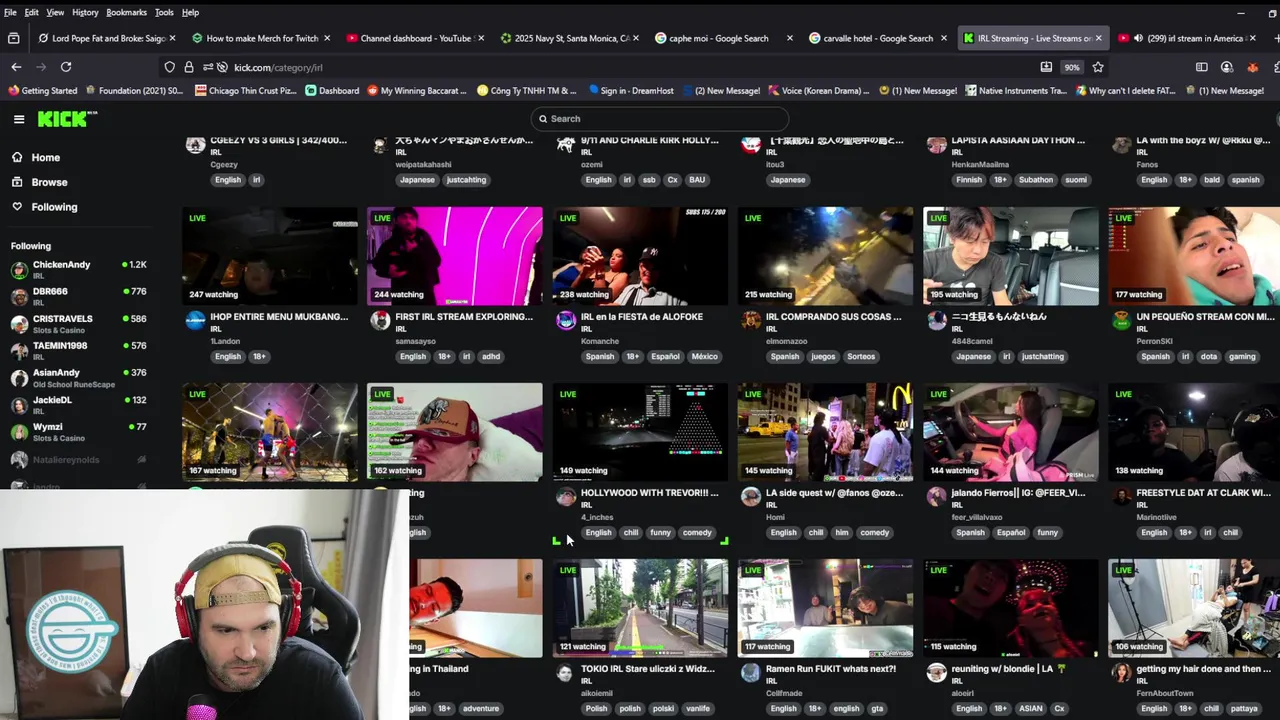
Task: Open the Native Instruments bookmark
Action: (x=1015, y=91)
